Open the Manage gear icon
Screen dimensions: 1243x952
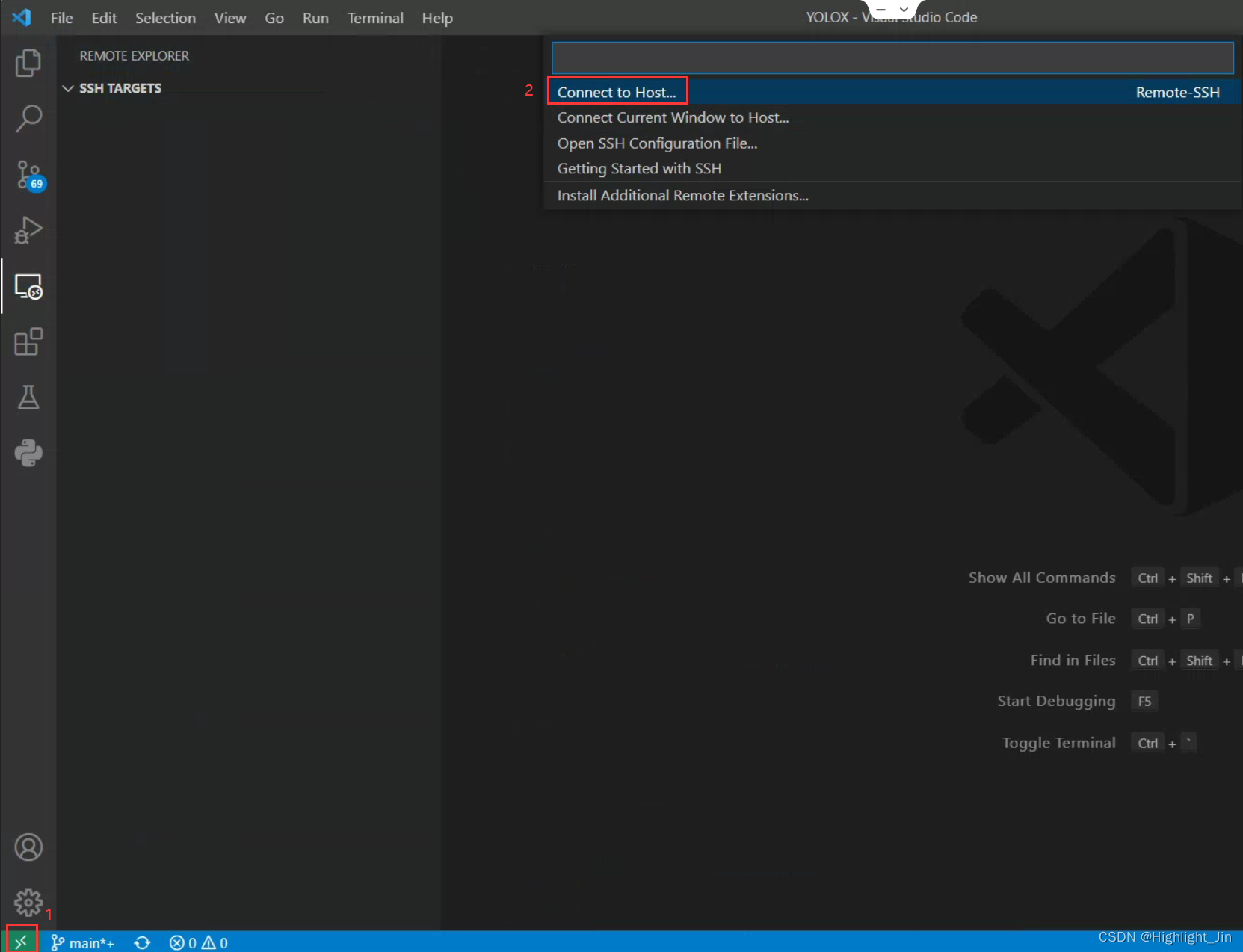click(28, 903)
